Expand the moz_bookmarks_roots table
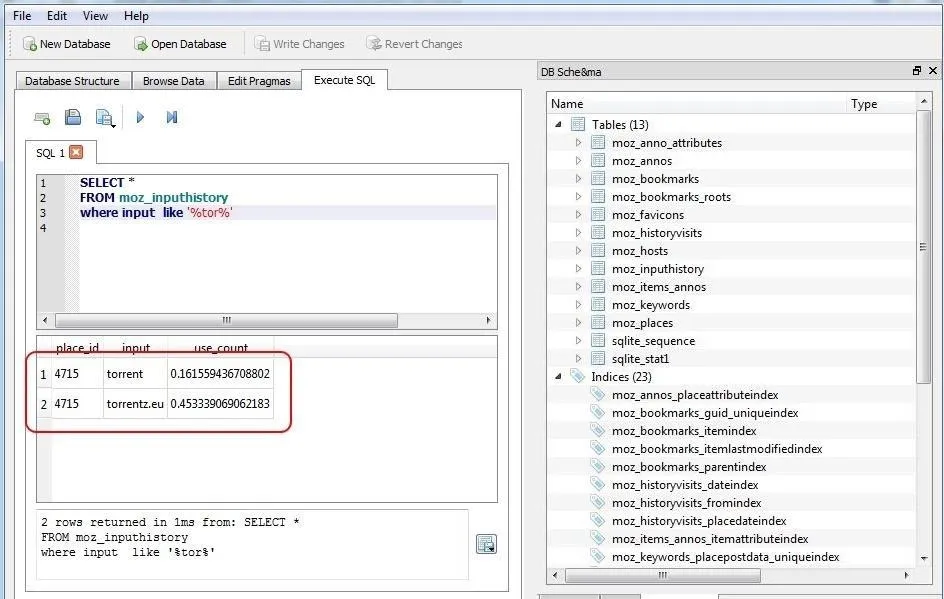This screenshot has height=599, width=944. [x=579, y=197]
